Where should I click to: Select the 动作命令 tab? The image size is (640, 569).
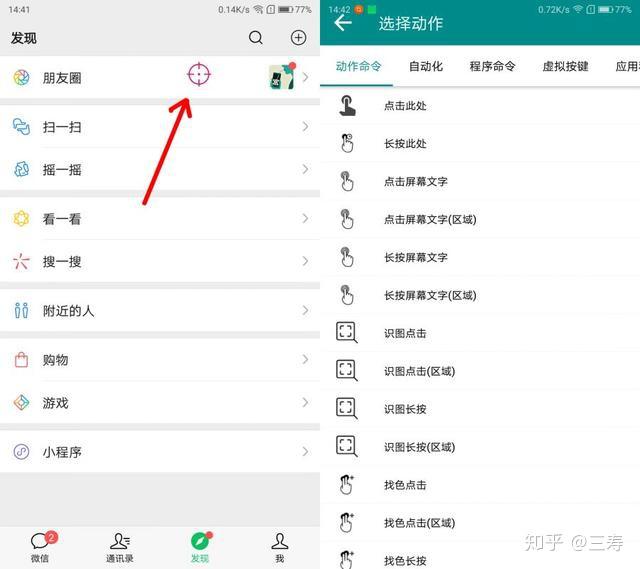tap(358, 66)
